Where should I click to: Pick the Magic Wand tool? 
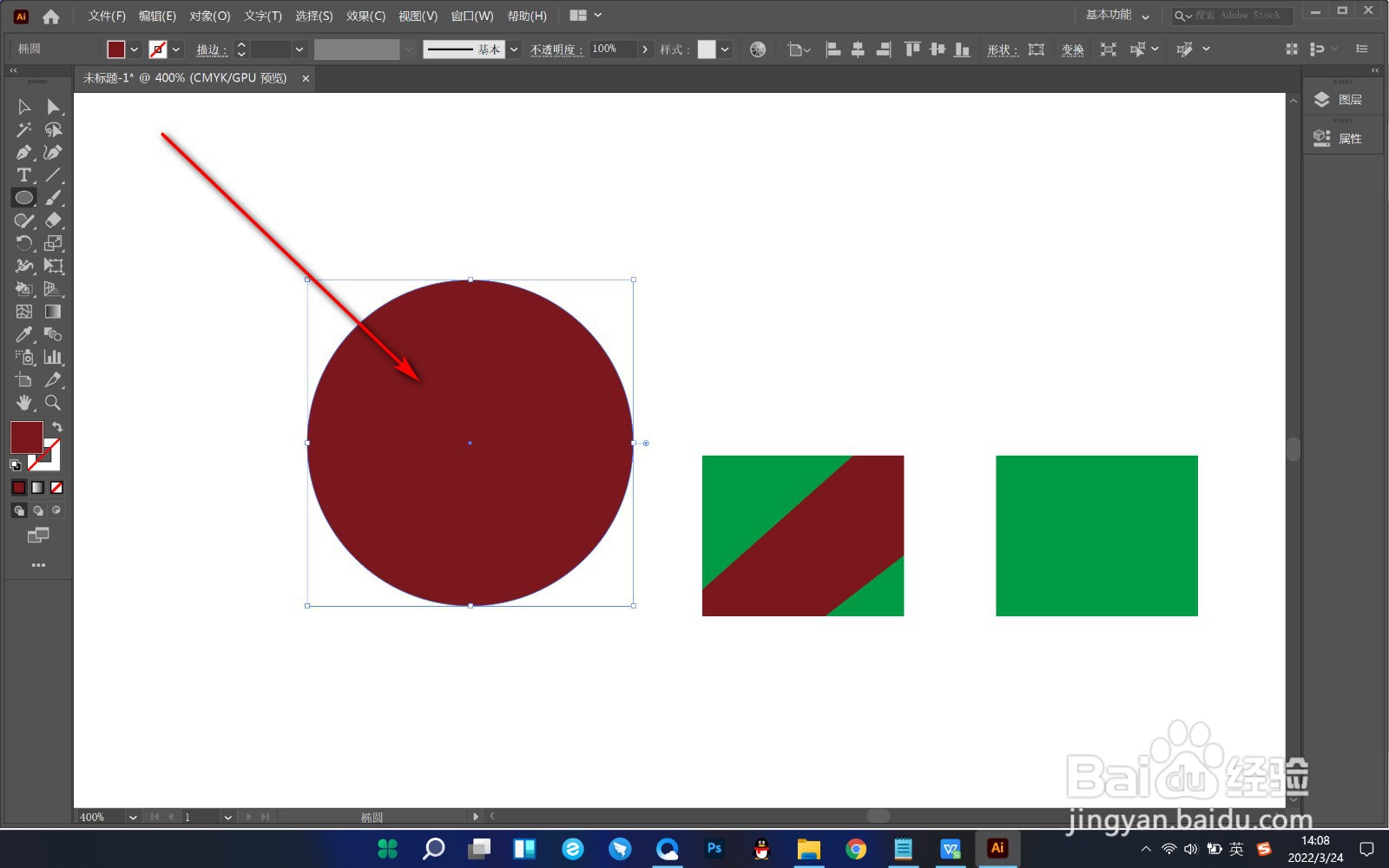(x=24, y=129)
